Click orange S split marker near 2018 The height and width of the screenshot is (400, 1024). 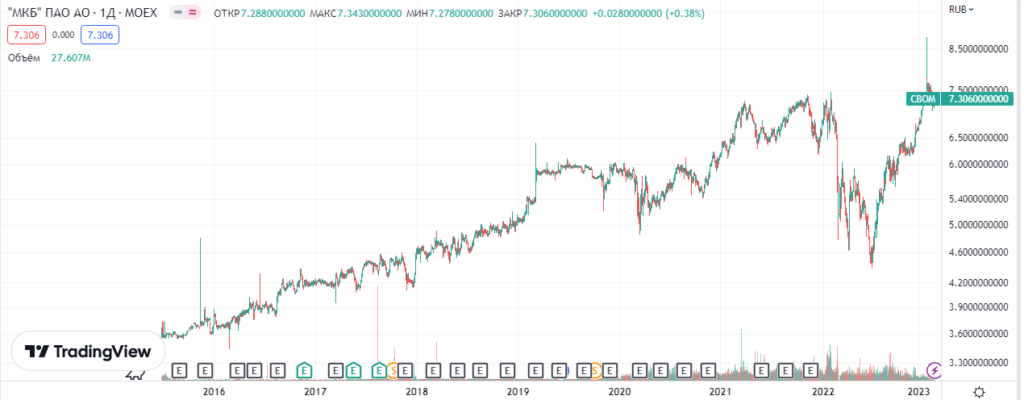tap(393, 371)
